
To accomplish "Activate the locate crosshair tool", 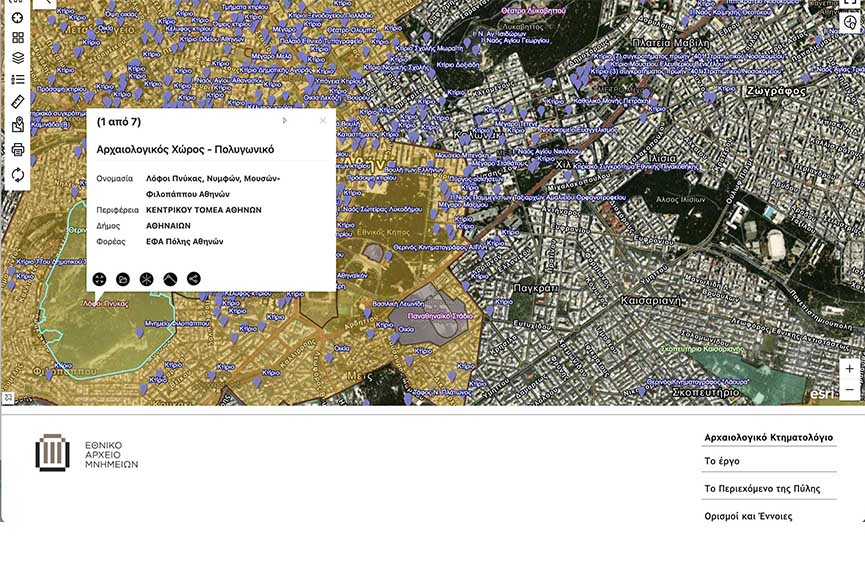I will [18, 18].
